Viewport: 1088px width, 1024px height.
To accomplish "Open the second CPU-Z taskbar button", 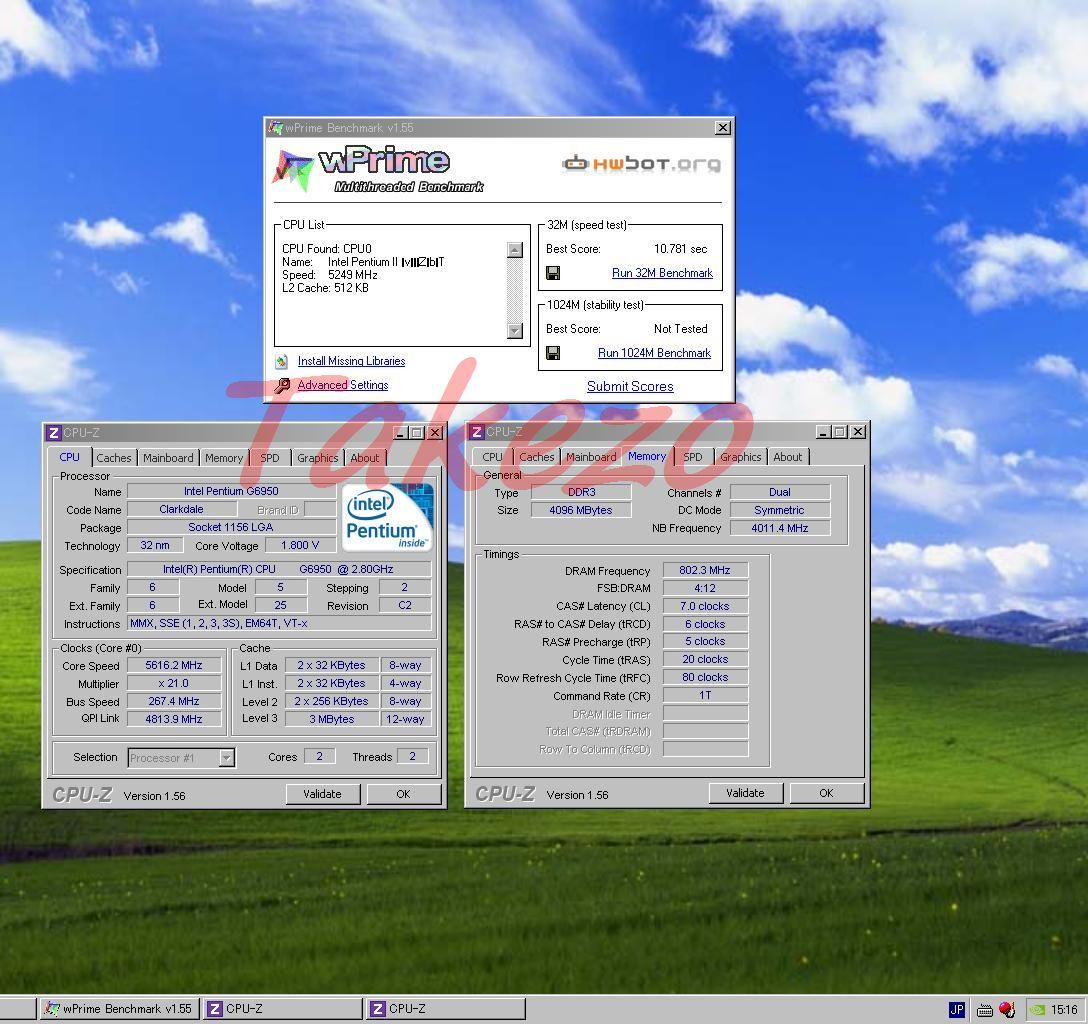I will tap(445, 1009).
